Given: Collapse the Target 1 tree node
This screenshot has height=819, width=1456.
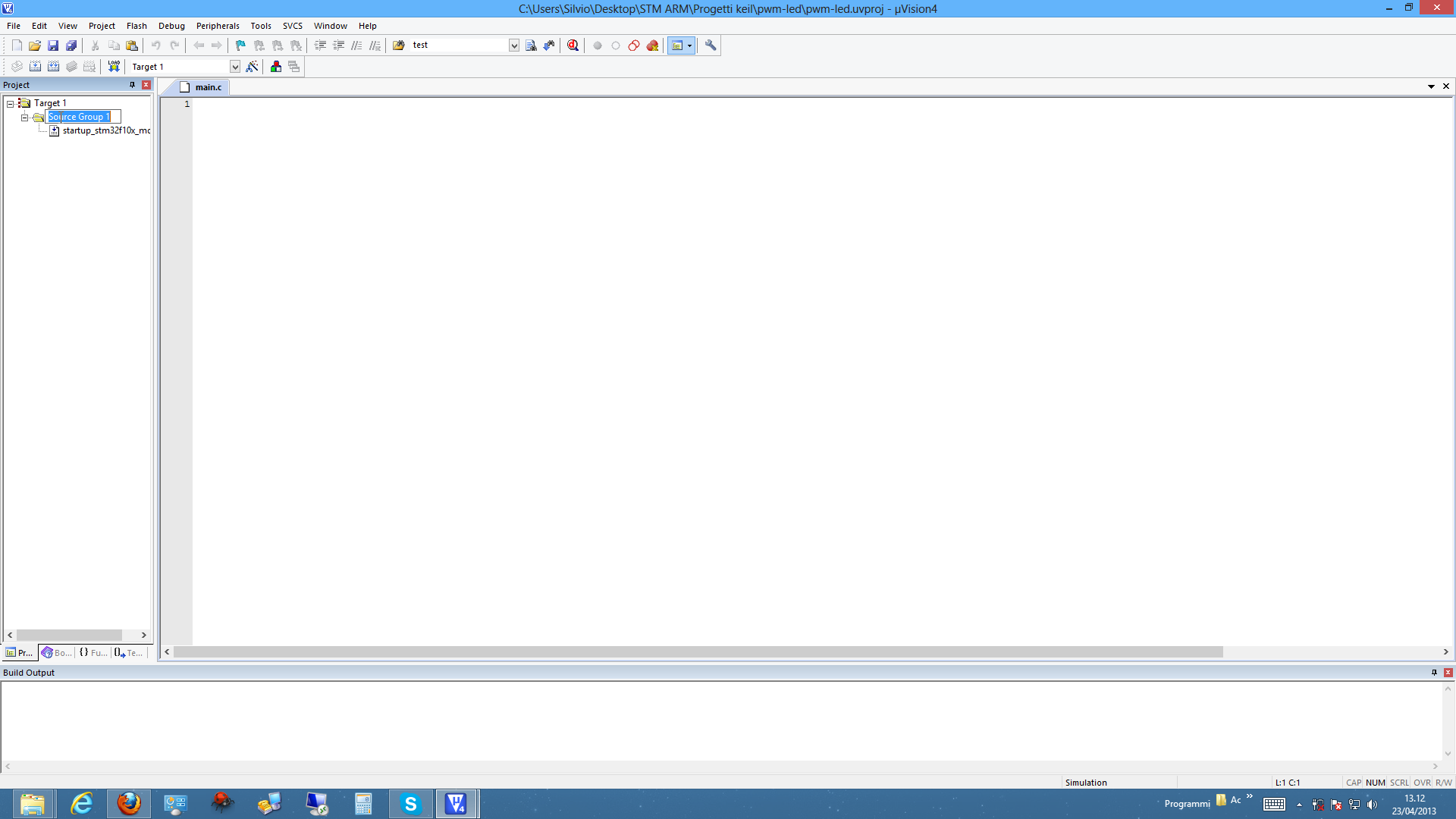Looking at the screenshot, I should [11, 103].
